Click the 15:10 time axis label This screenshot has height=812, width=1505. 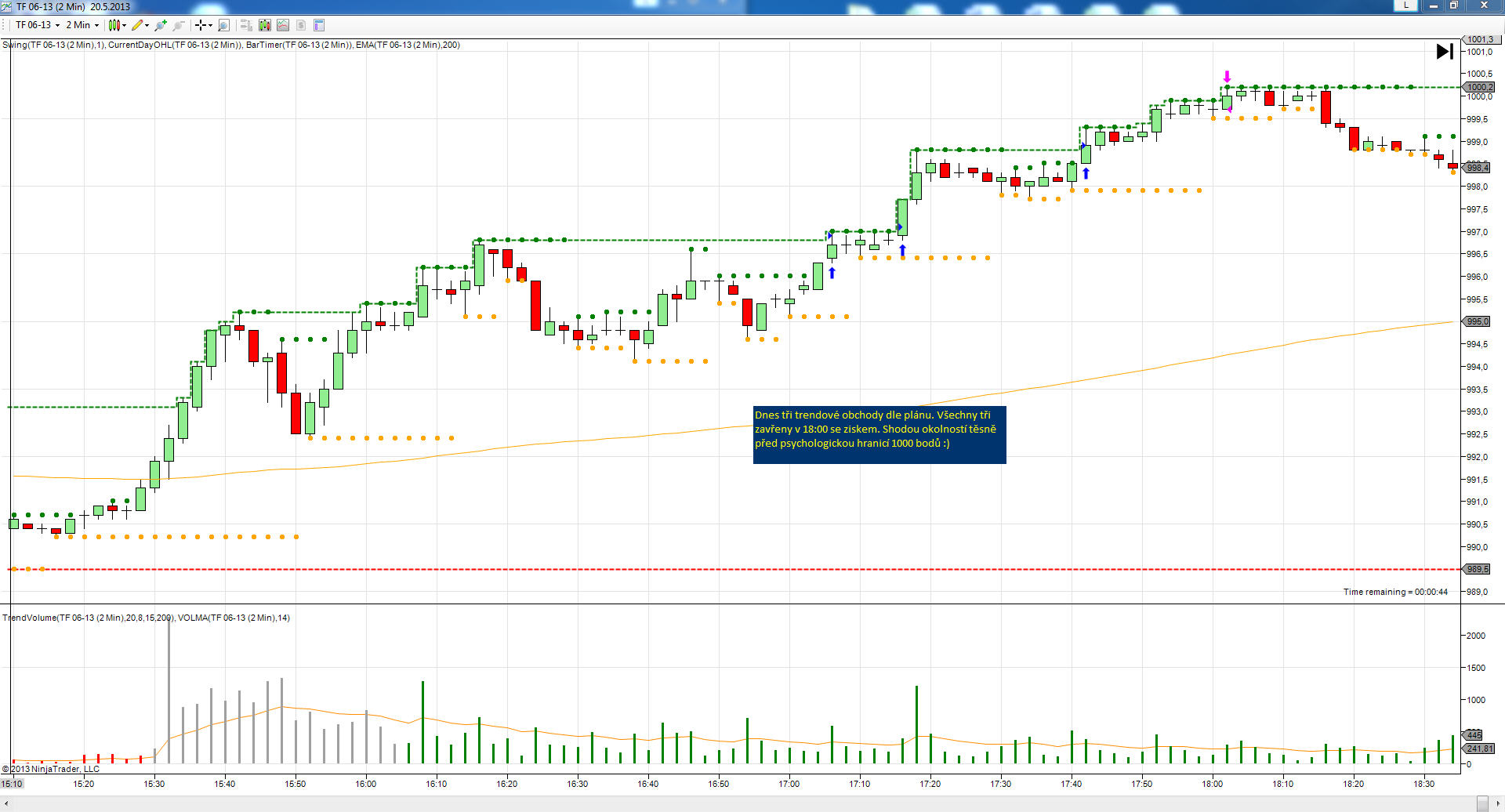click(13, 784)
